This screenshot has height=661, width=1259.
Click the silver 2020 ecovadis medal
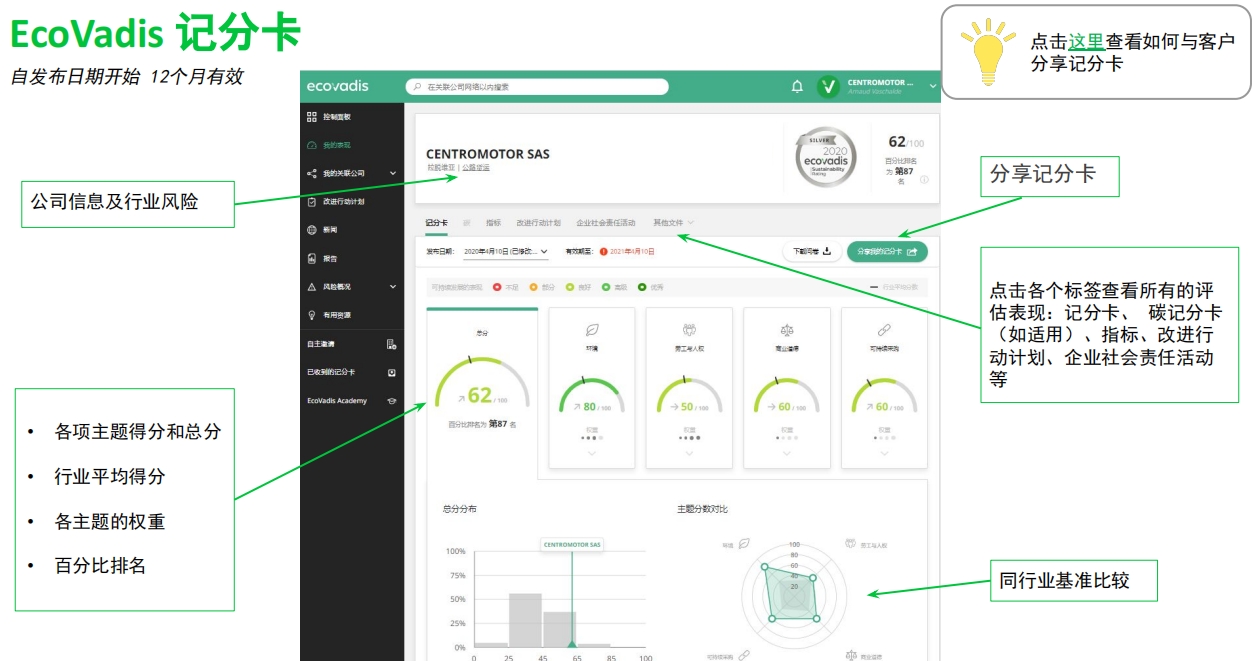826,157
